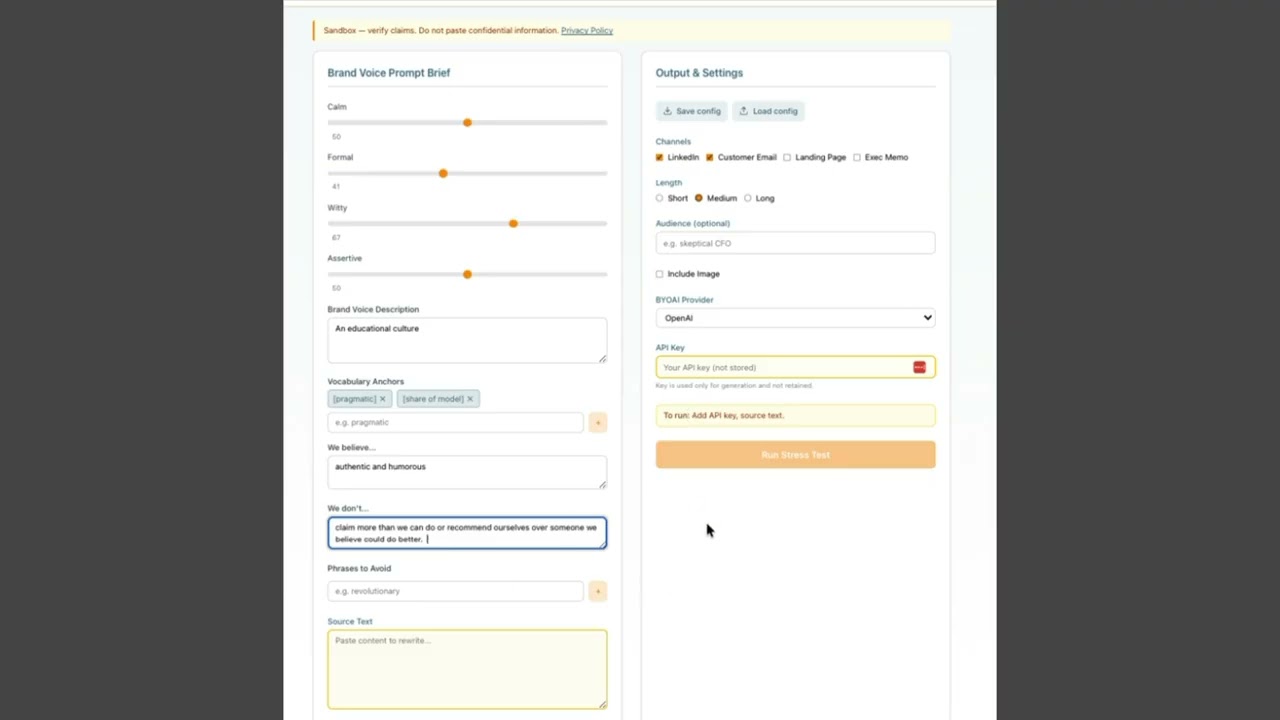This screenshot has width=1280, height=720.
Task: Add vocabulary anchor with the plus button
Action: coord(597,422)
